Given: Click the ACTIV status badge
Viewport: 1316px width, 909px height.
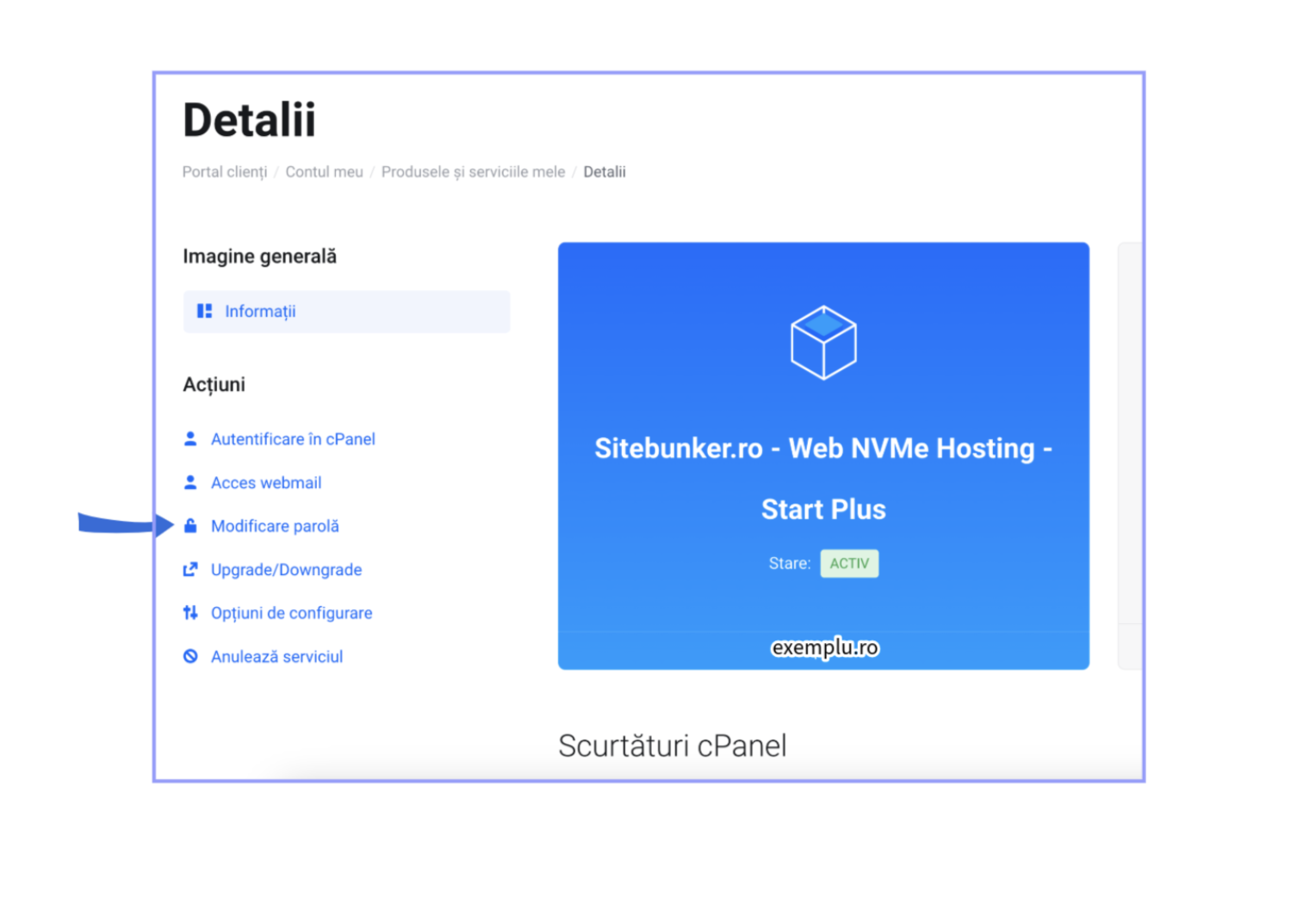Looking at the screenshot, I should 849,564.
